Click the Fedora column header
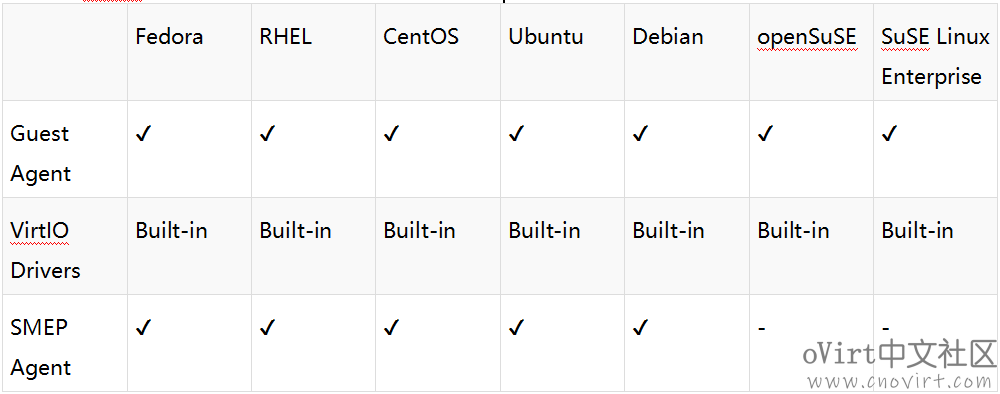The height and width of the screenshot is (394, 1000). 169,36
